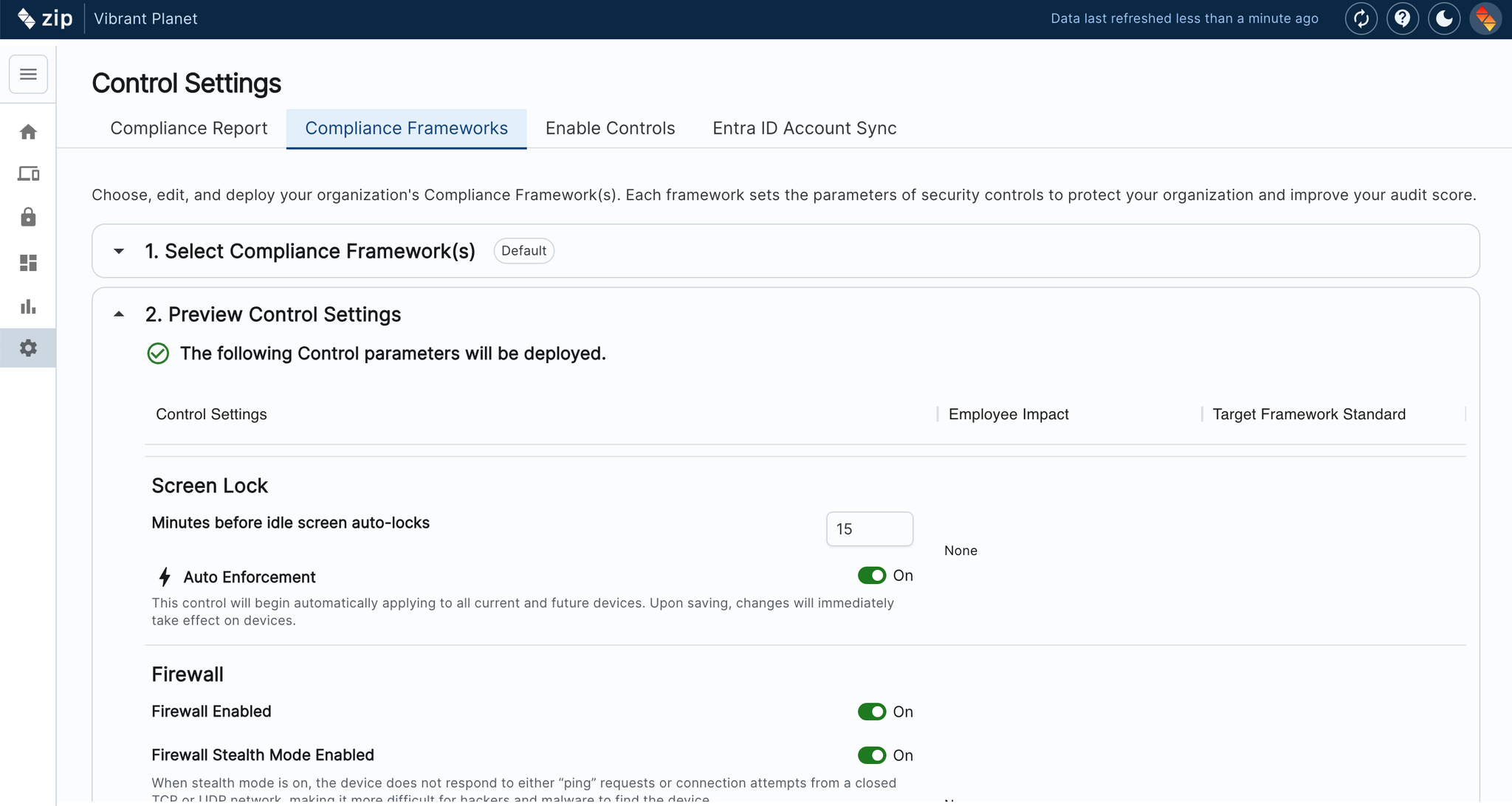Click the lock security sidebar icon
This screenshot has width=1512, height=806.
coord(28,217)
